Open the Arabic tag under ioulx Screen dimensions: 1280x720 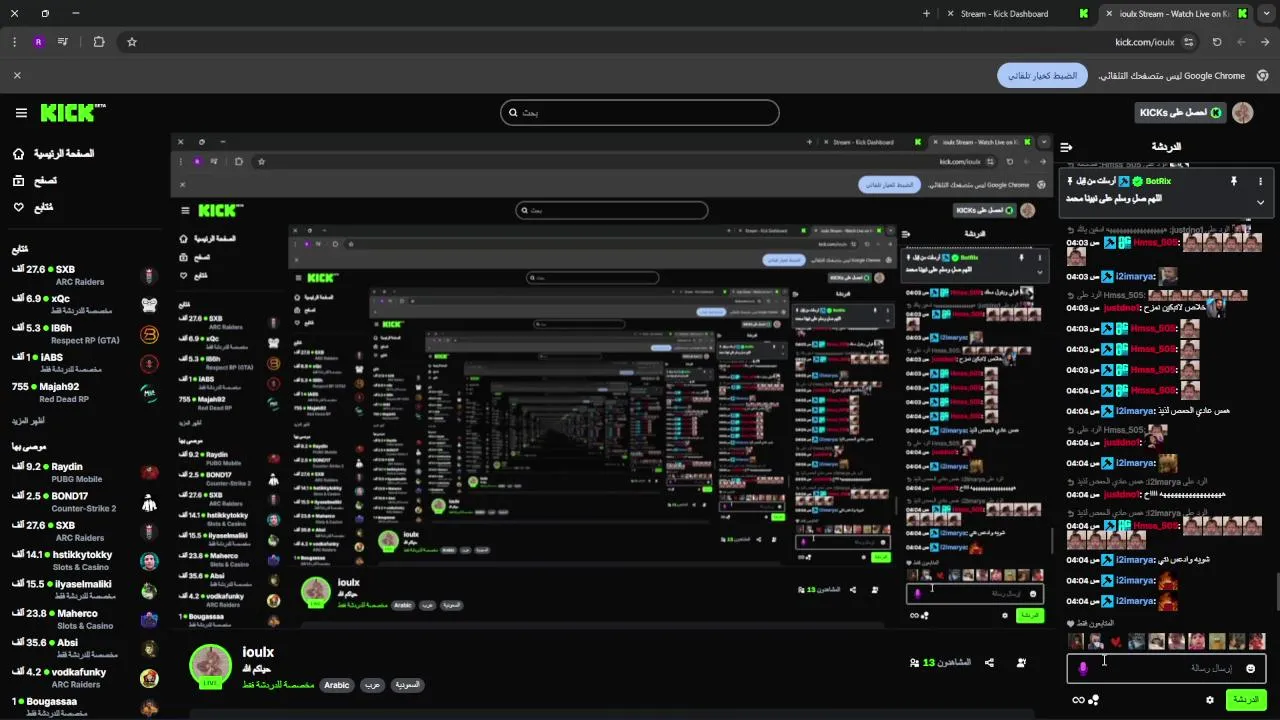click(337, 685)
